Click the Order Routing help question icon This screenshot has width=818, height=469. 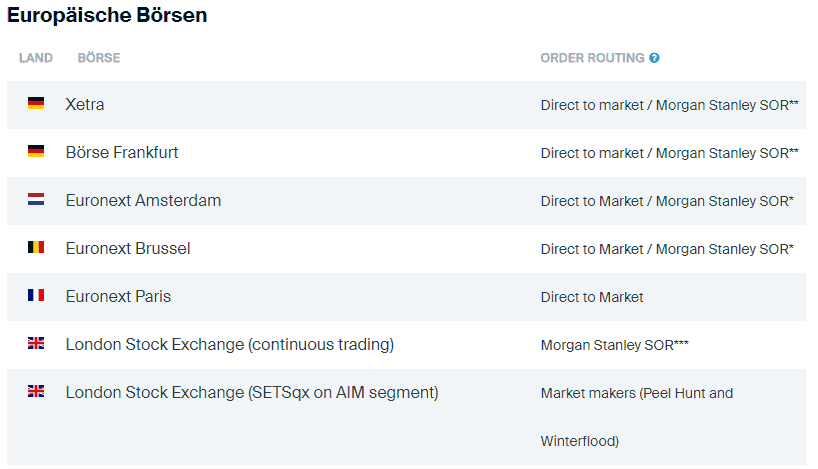654,58
